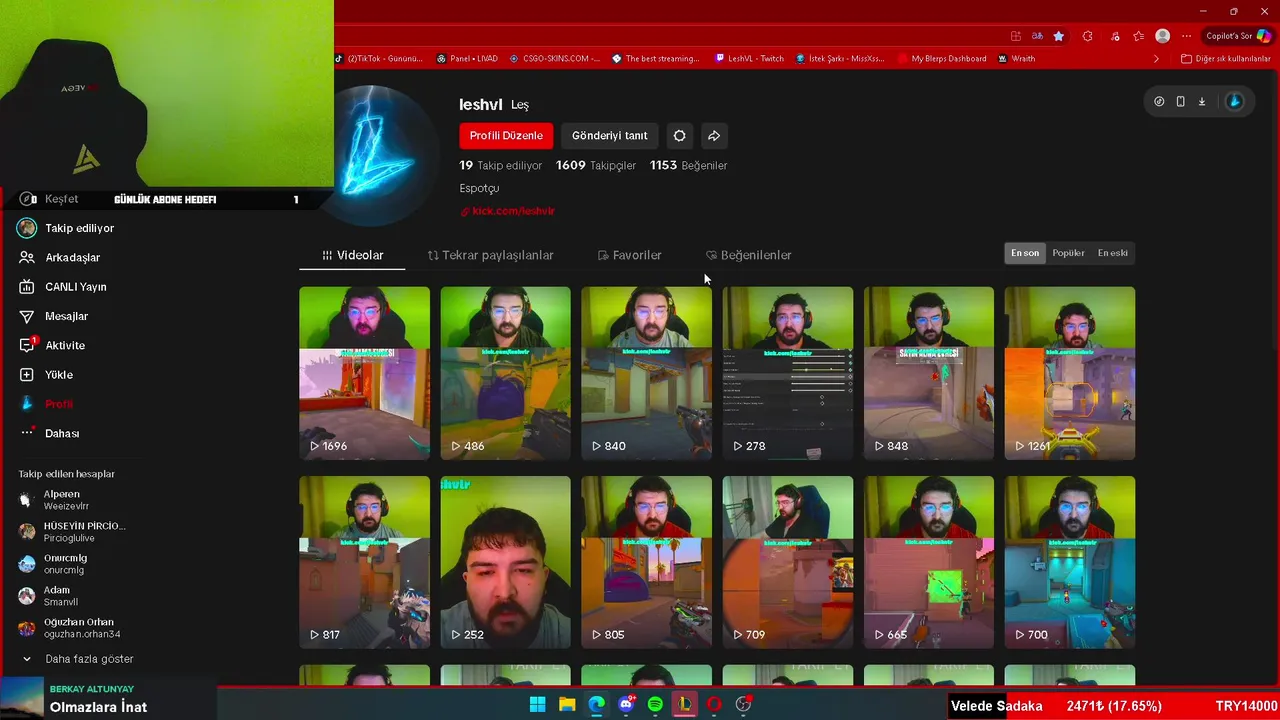
Task: Sort videos by En son
Action: click(x=1025, y=253)
